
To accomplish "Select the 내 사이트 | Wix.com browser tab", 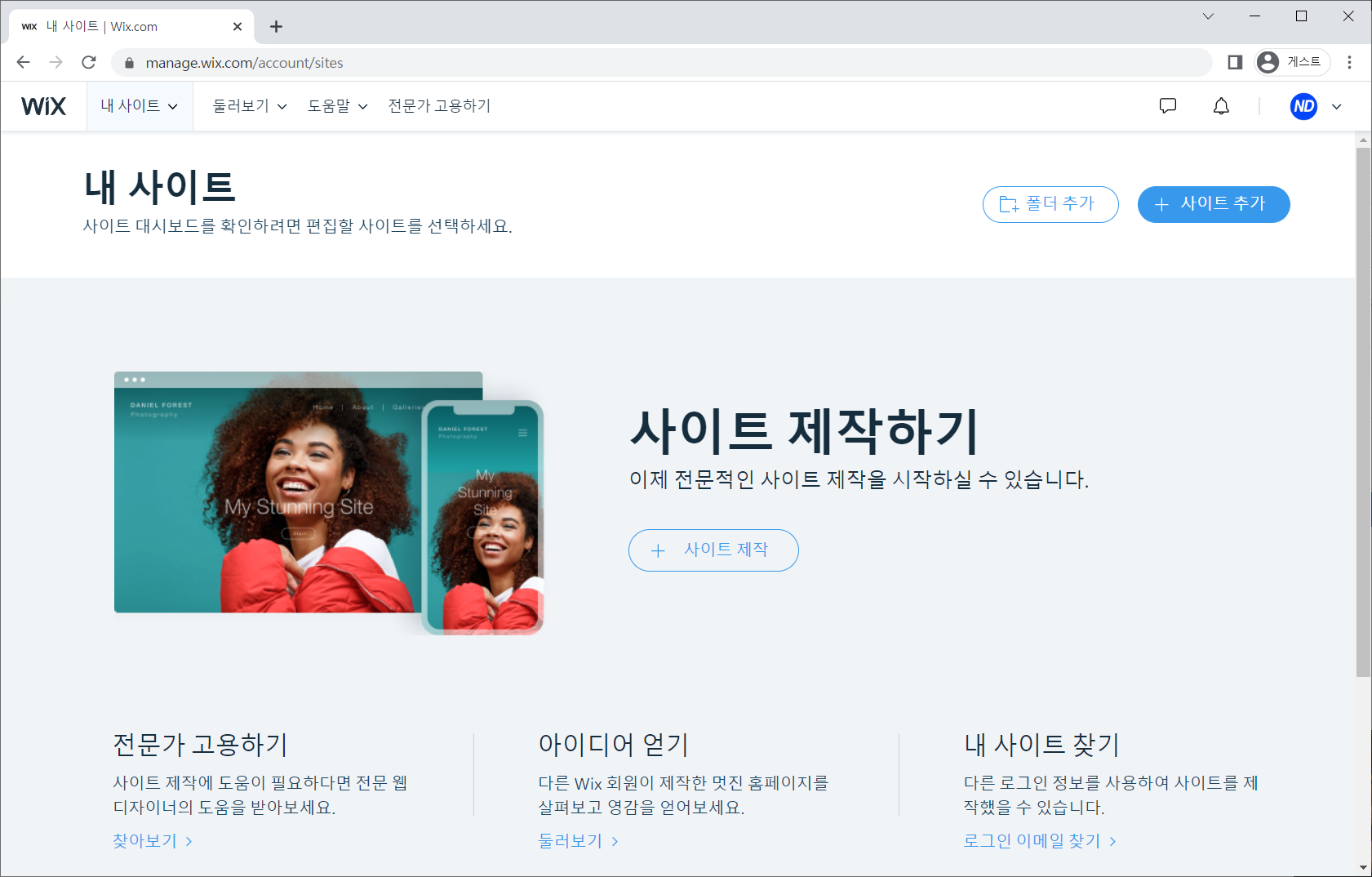I will pos(132,27).
